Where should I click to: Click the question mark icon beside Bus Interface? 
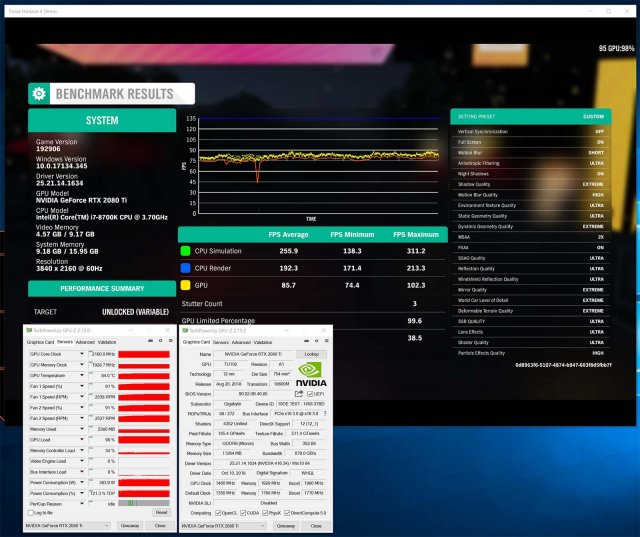click(x=325, y=413)
